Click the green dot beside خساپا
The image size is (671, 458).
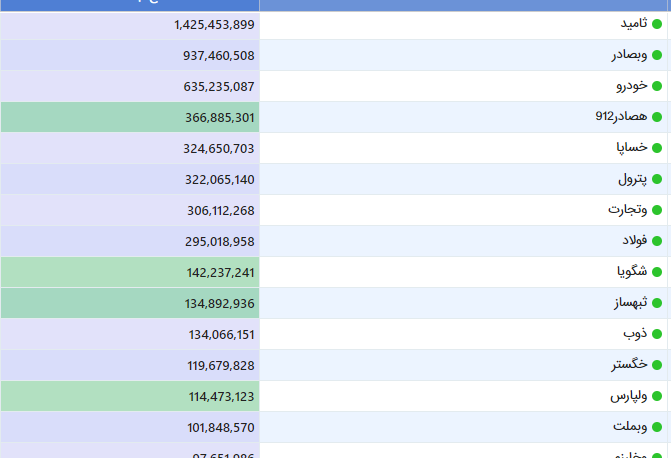click(657, 148)
